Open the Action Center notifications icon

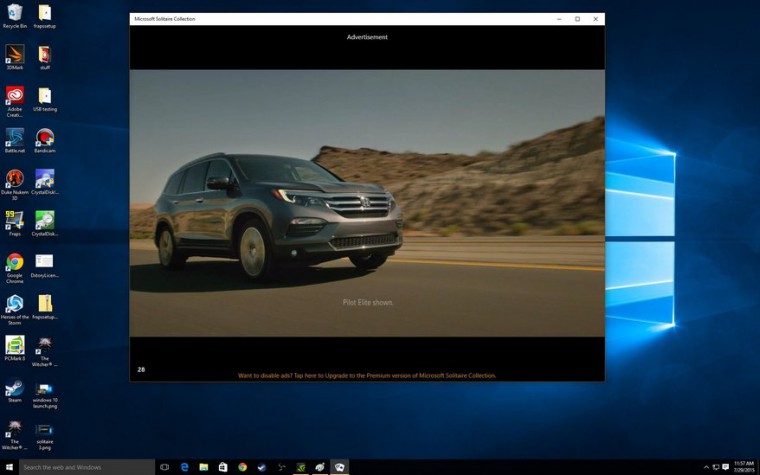726,467
